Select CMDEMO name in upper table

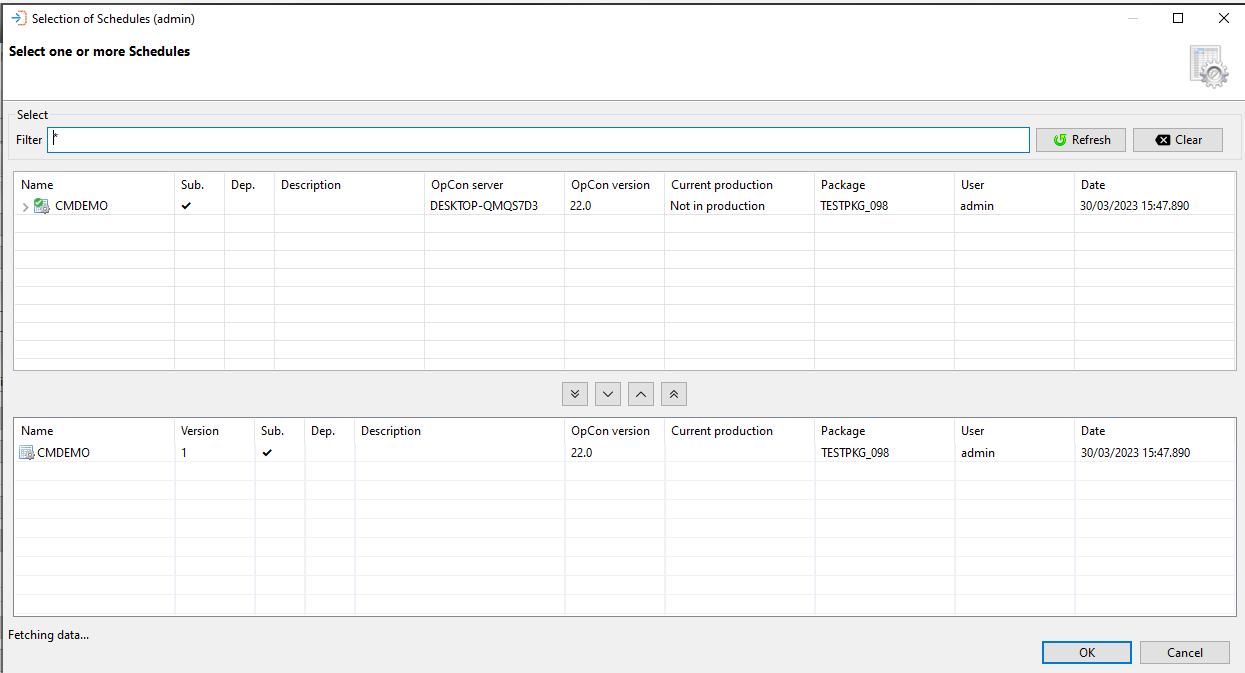click(81, 206)
